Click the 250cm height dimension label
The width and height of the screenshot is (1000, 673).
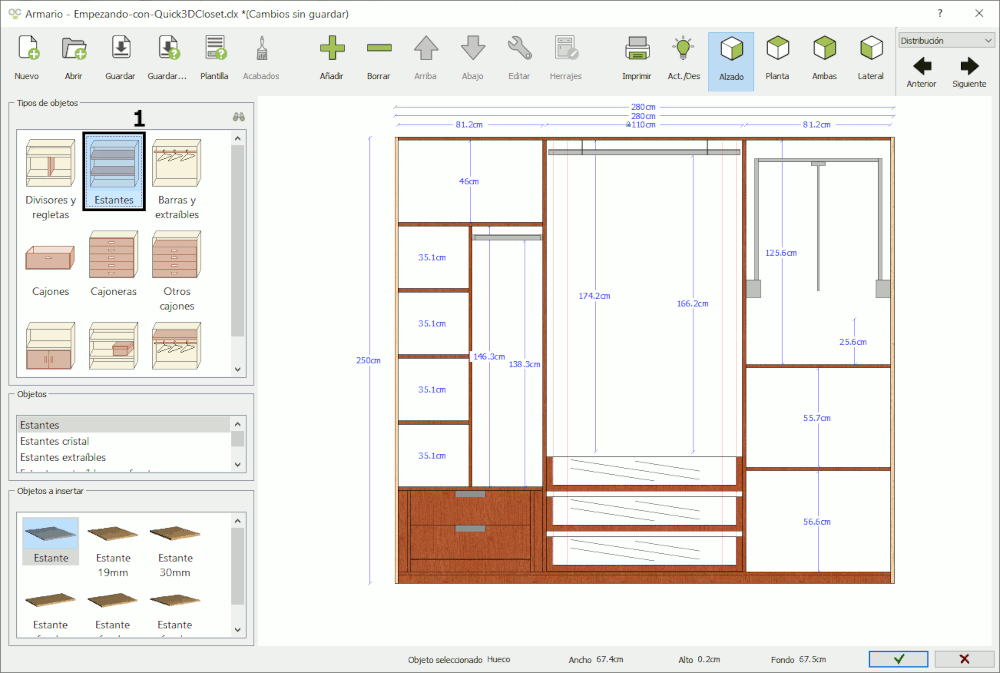point(368,360)
